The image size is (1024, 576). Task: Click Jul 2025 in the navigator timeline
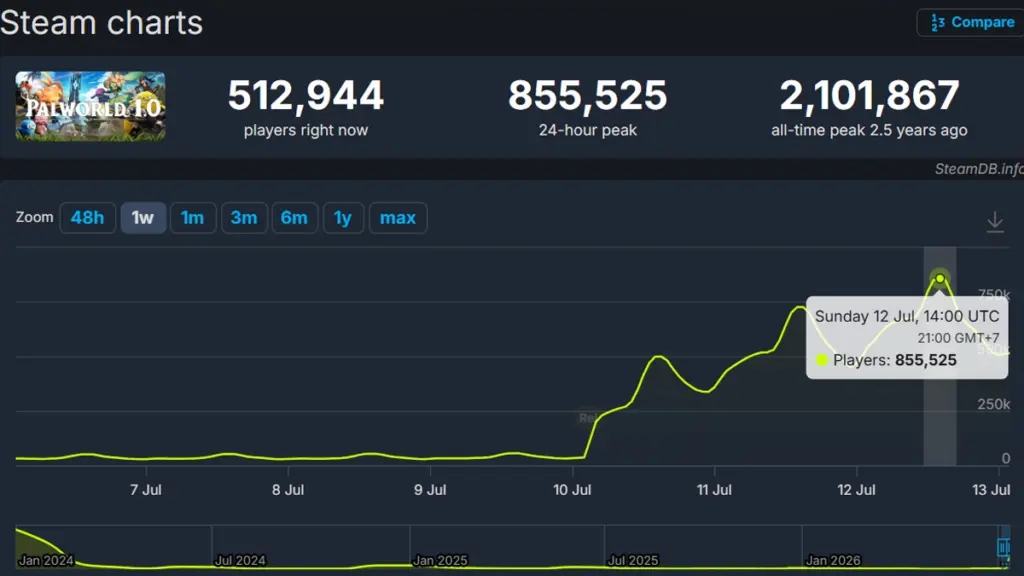[633, 560]
